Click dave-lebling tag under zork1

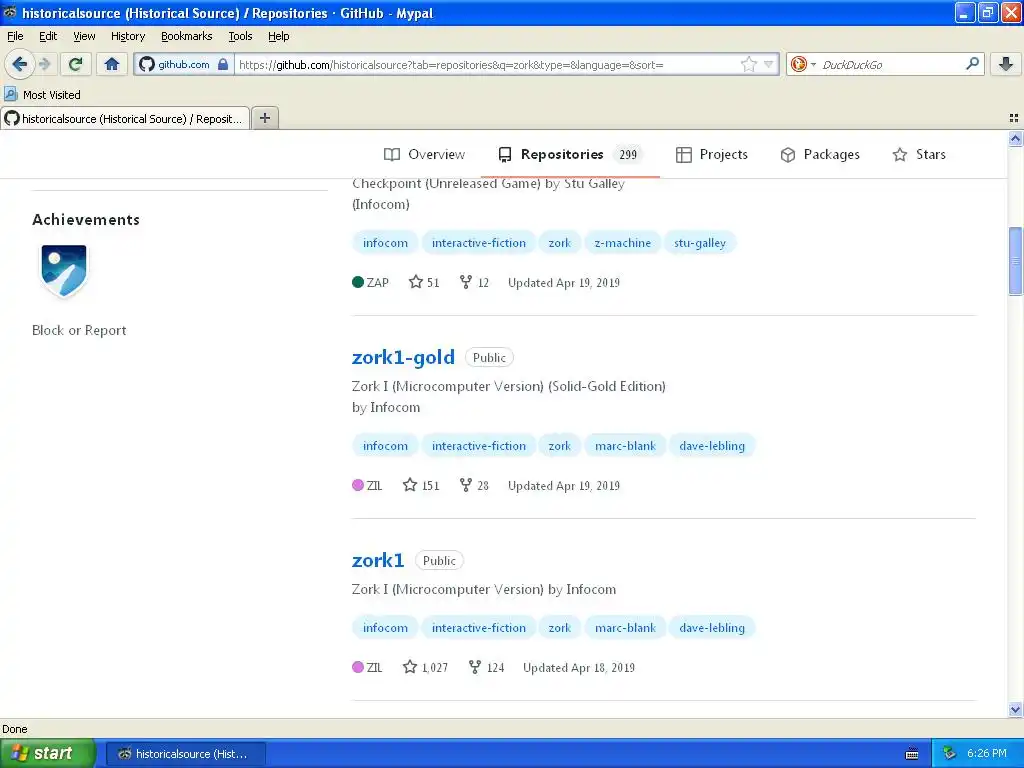[712, 628]
